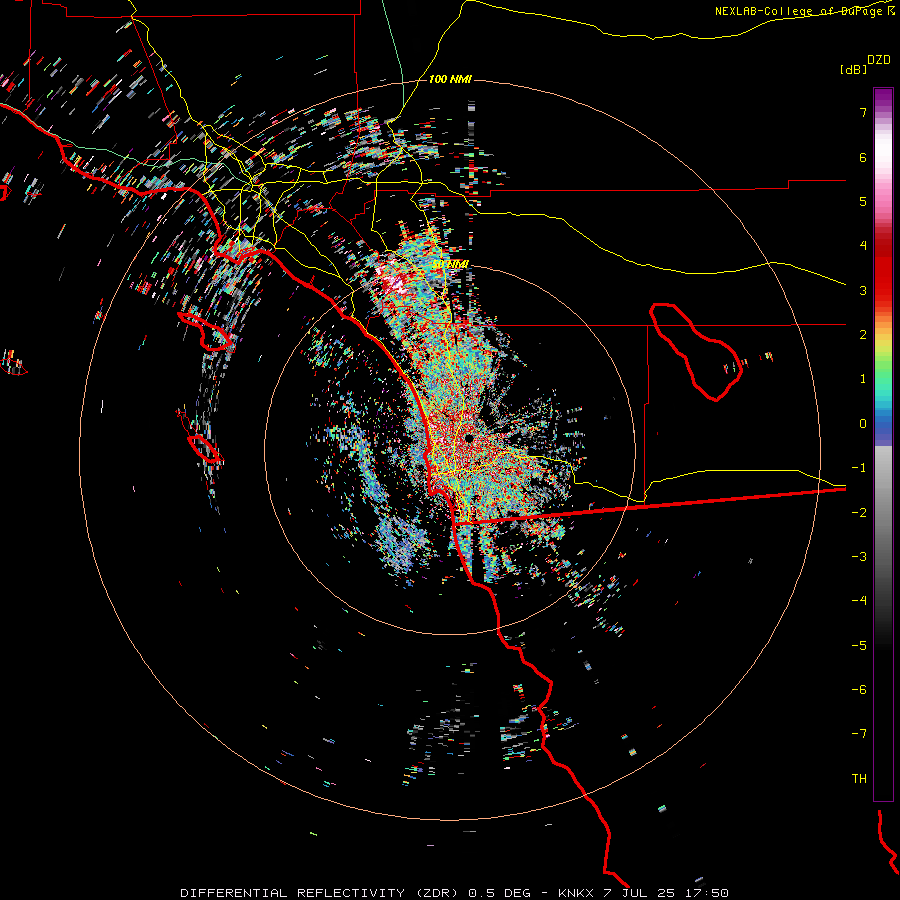Click the 50 NMI range ring label
This screenshot has height=900, width=900.
coord(451,264)
